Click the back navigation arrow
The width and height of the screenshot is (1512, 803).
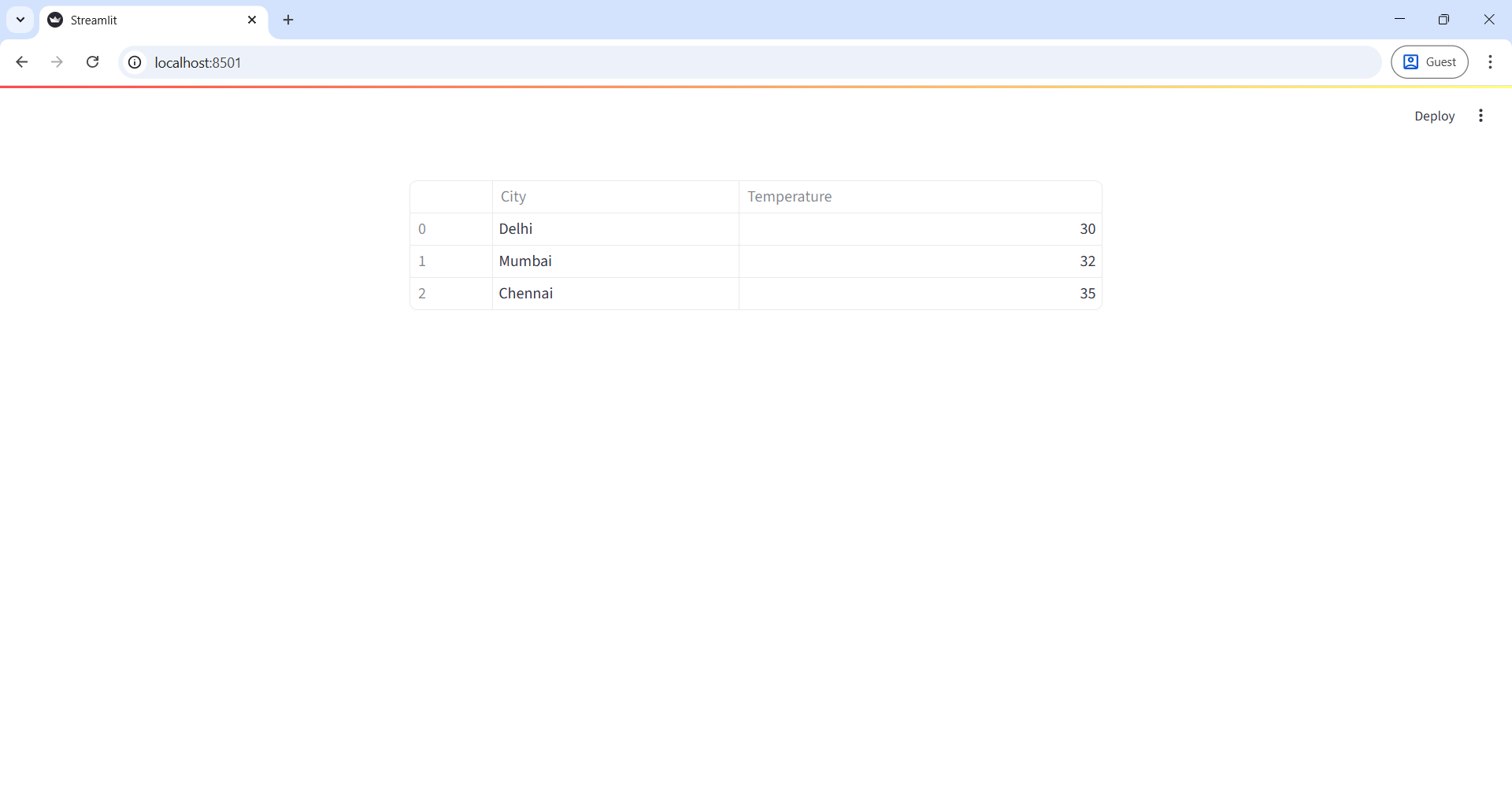tap(22, 62)
